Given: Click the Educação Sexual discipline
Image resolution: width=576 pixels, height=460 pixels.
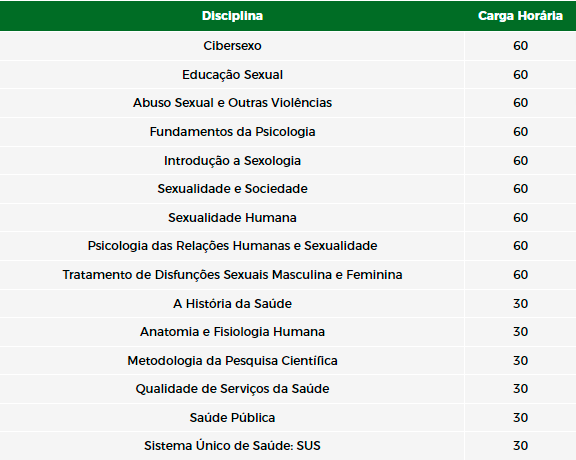Looking at the screenshot, I should [x=232, y=75].
